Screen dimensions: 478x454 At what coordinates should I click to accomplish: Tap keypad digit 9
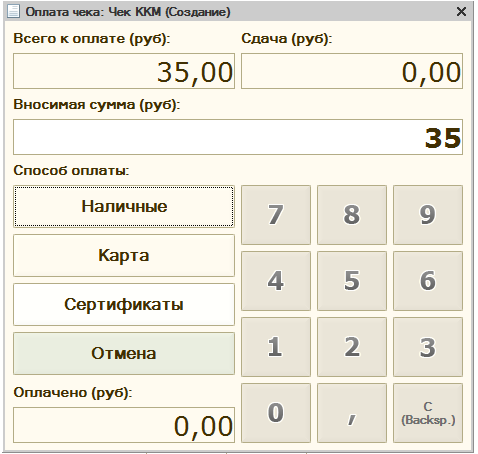coord(428,215)
